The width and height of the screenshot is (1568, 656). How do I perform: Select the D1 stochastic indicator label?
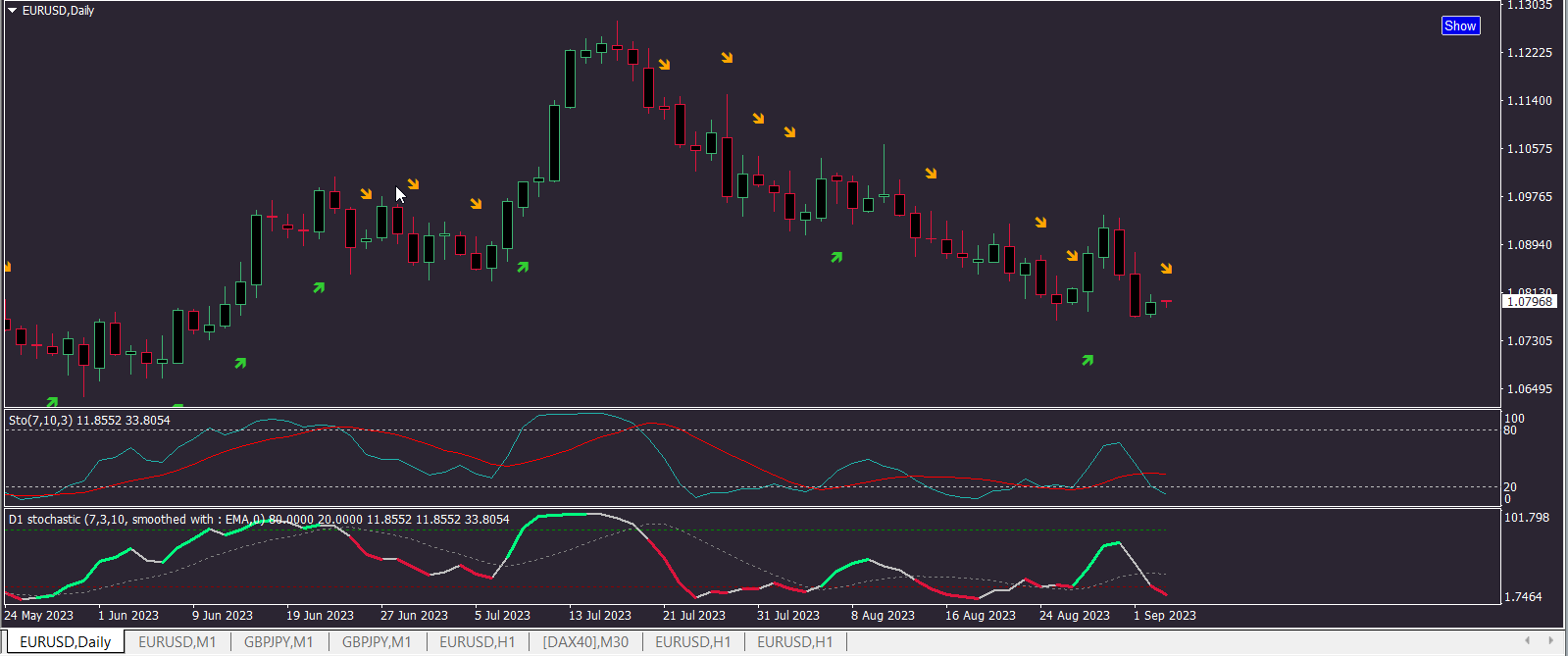pyautogui.click(x=259, y=520)
